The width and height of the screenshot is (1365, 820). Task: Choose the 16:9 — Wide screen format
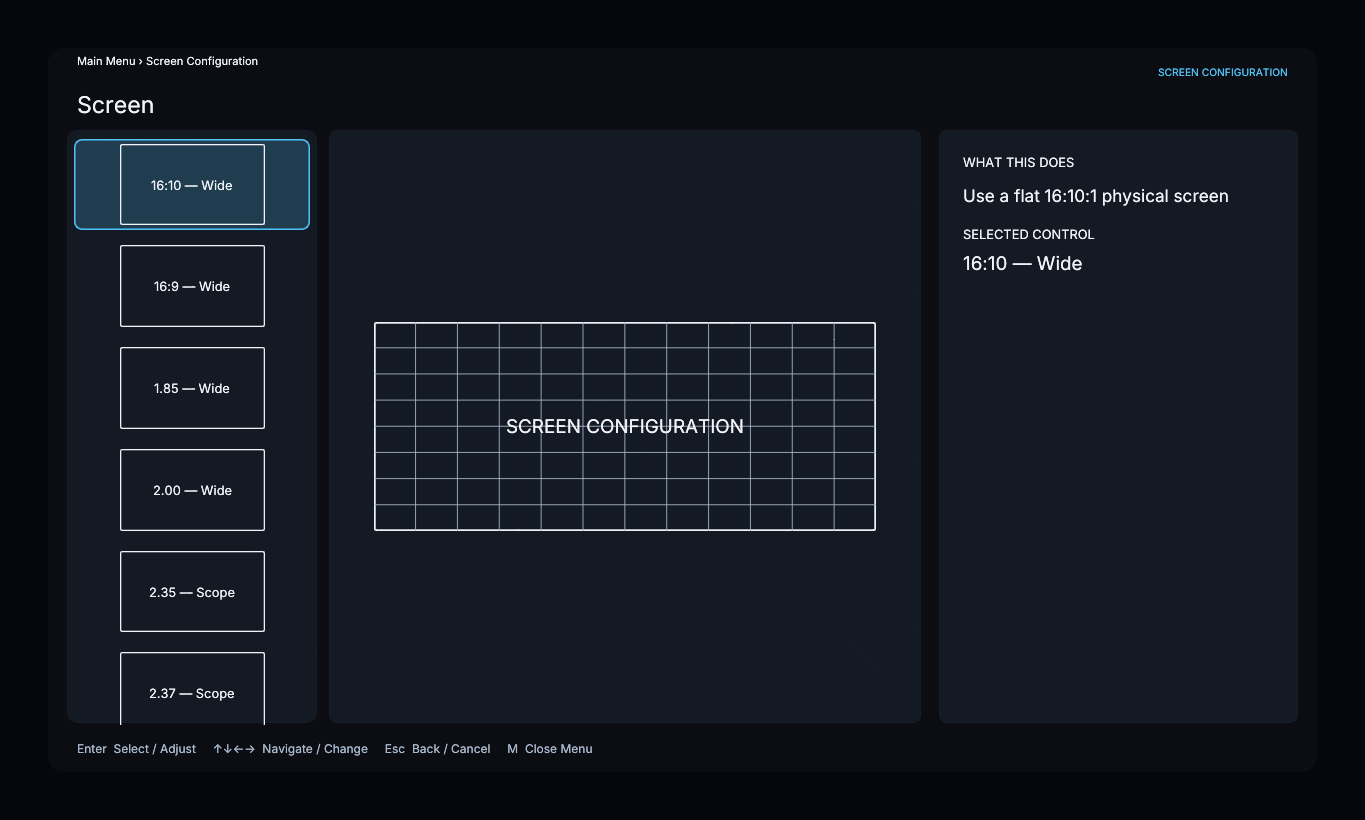(192, 286)
